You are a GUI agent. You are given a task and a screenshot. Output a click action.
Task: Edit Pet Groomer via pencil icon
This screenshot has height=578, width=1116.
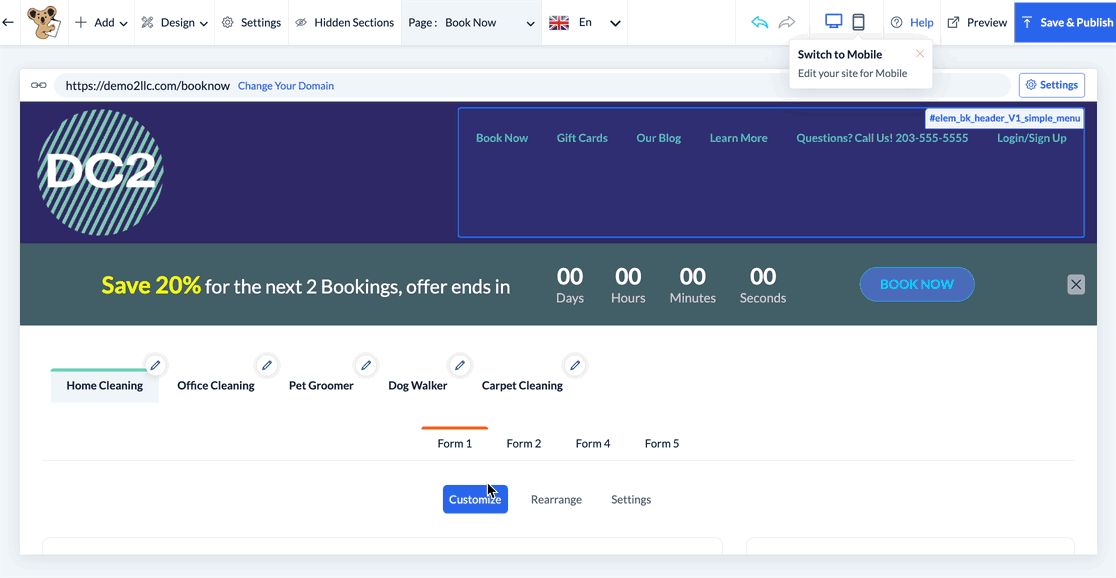coord(366,365)
